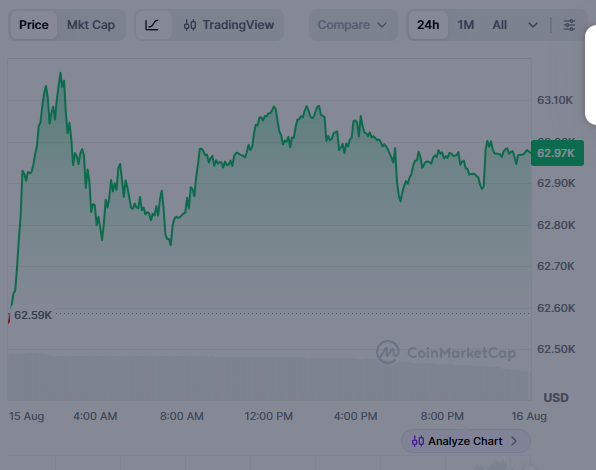Click the 4:00 PM time label
Image resolution: width=596 pixels, height=470 pixels.
[x=355, y=416]
